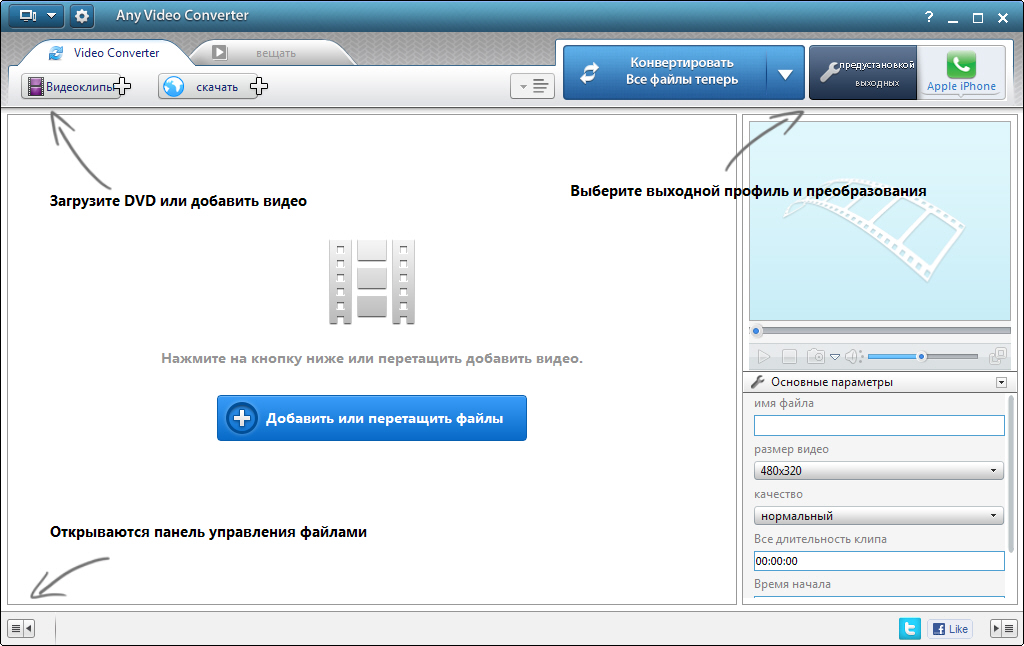Open the 480x320 video size dropdown
The image size is (1024, 646).
click(879, 470)
